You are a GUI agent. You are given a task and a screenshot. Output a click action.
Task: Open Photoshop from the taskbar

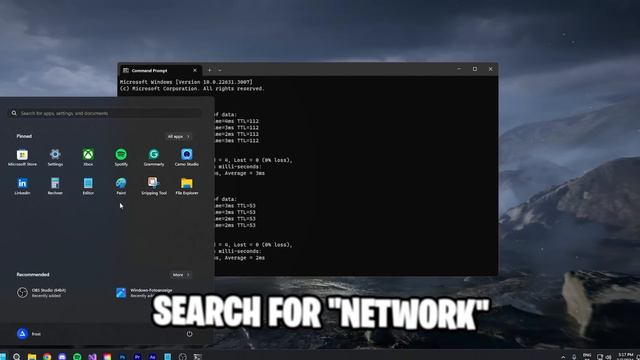click(122, 357)
